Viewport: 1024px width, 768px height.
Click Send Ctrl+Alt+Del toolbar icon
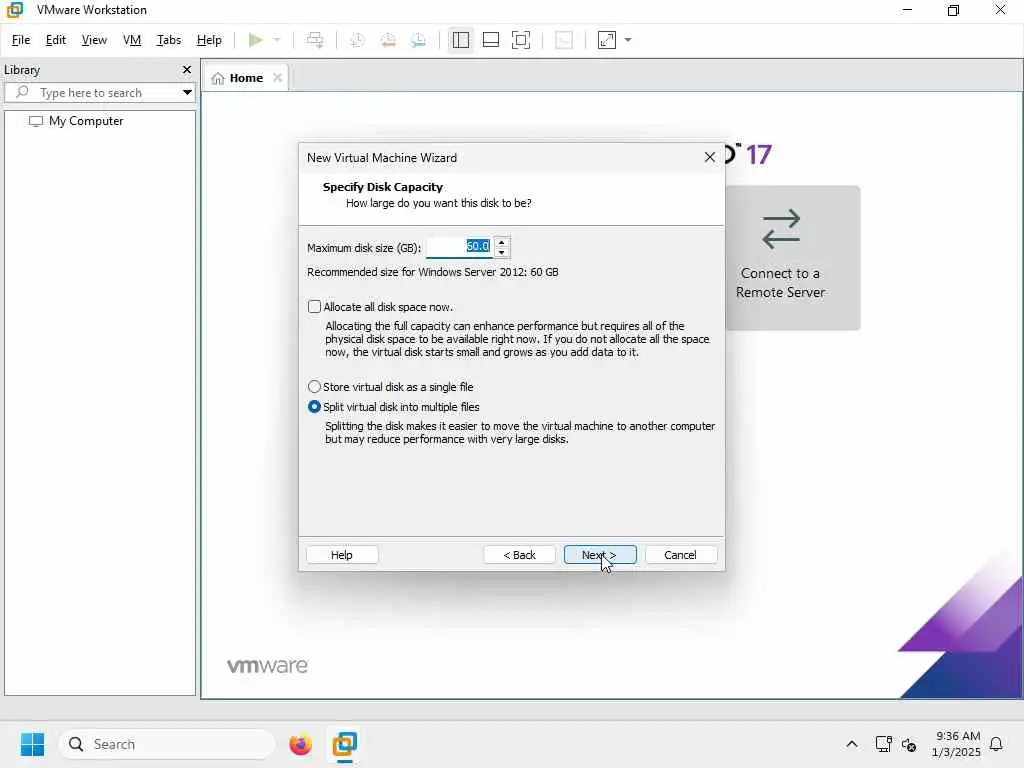pos(315,40)
